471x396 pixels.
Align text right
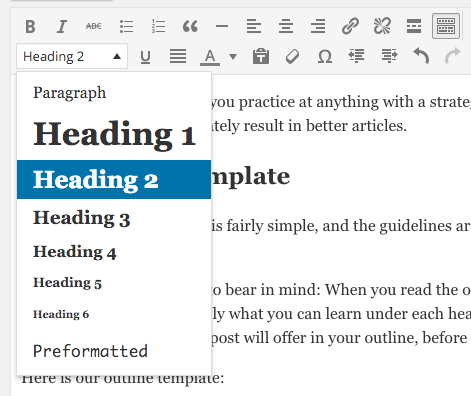point(318,26)
